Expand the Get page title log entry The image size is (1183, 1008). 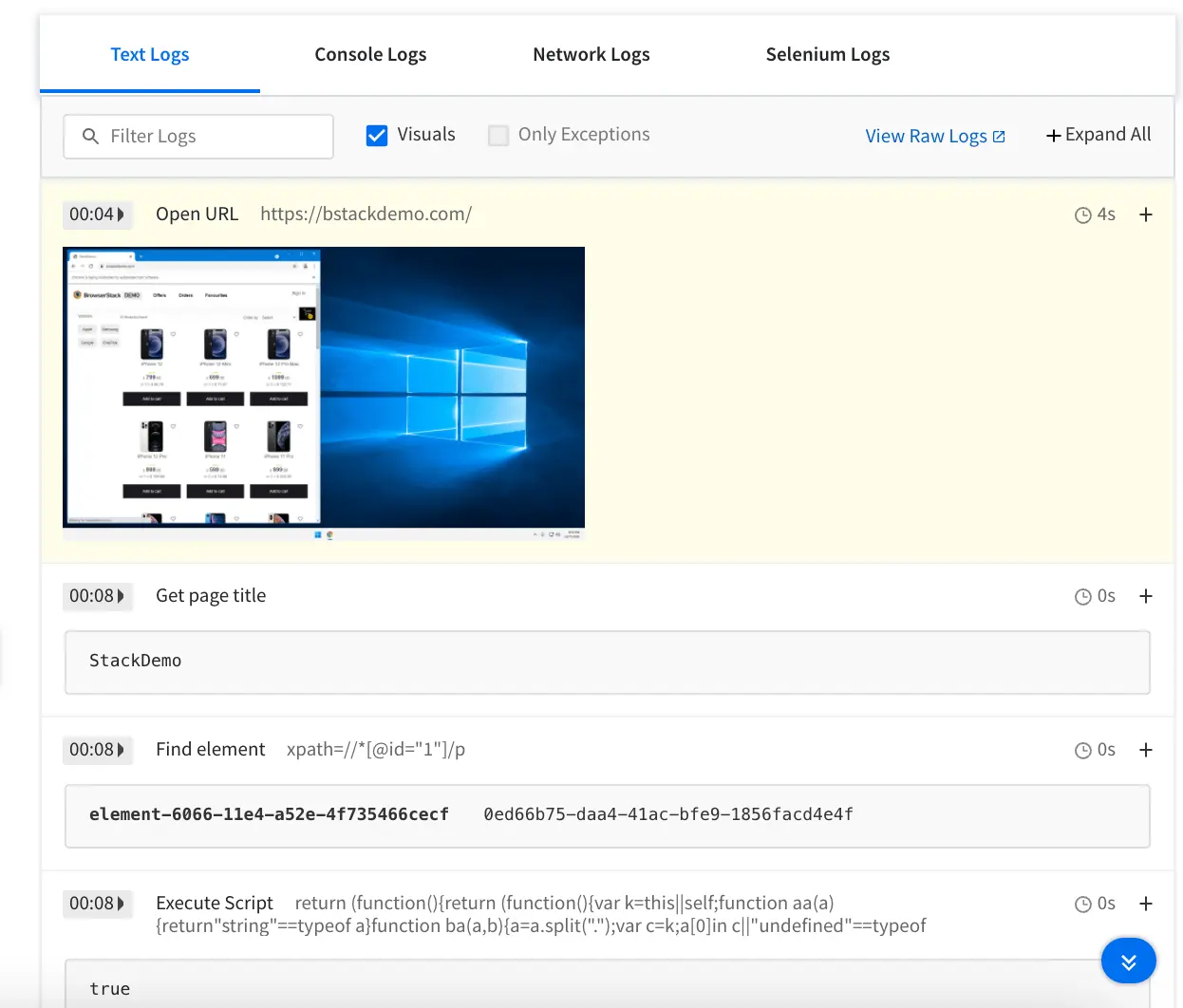click(x=1146, y=596)
